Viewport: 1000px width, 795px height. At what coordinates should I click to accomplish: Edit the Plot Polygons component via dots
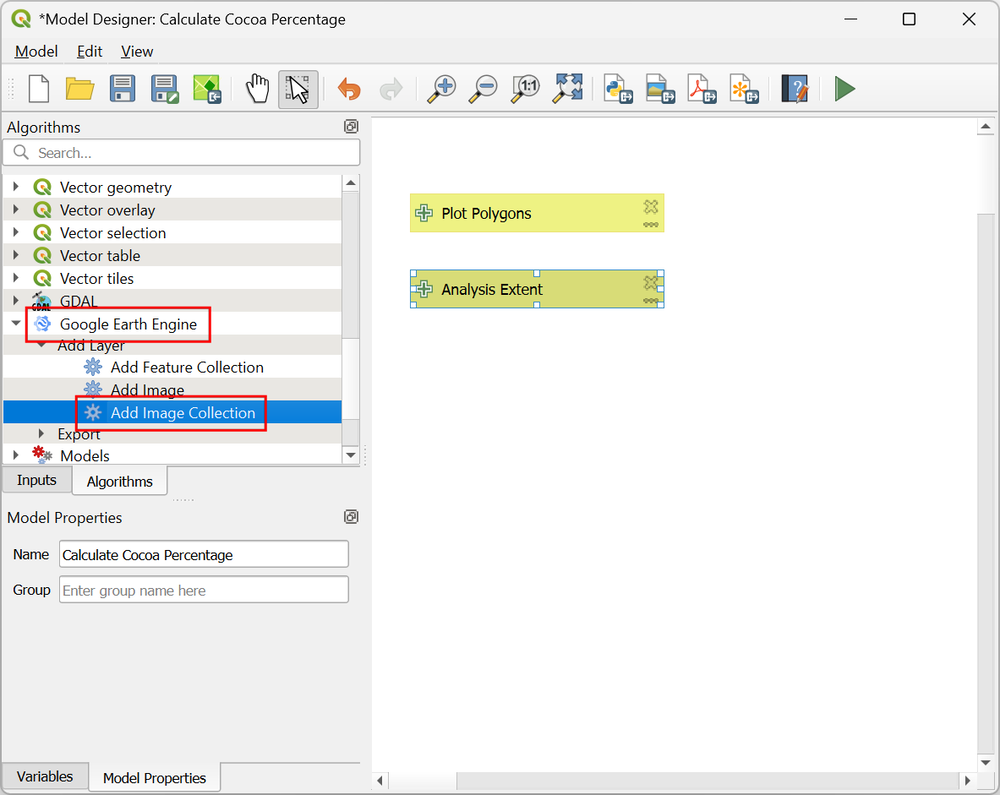[x=651, y=224]
